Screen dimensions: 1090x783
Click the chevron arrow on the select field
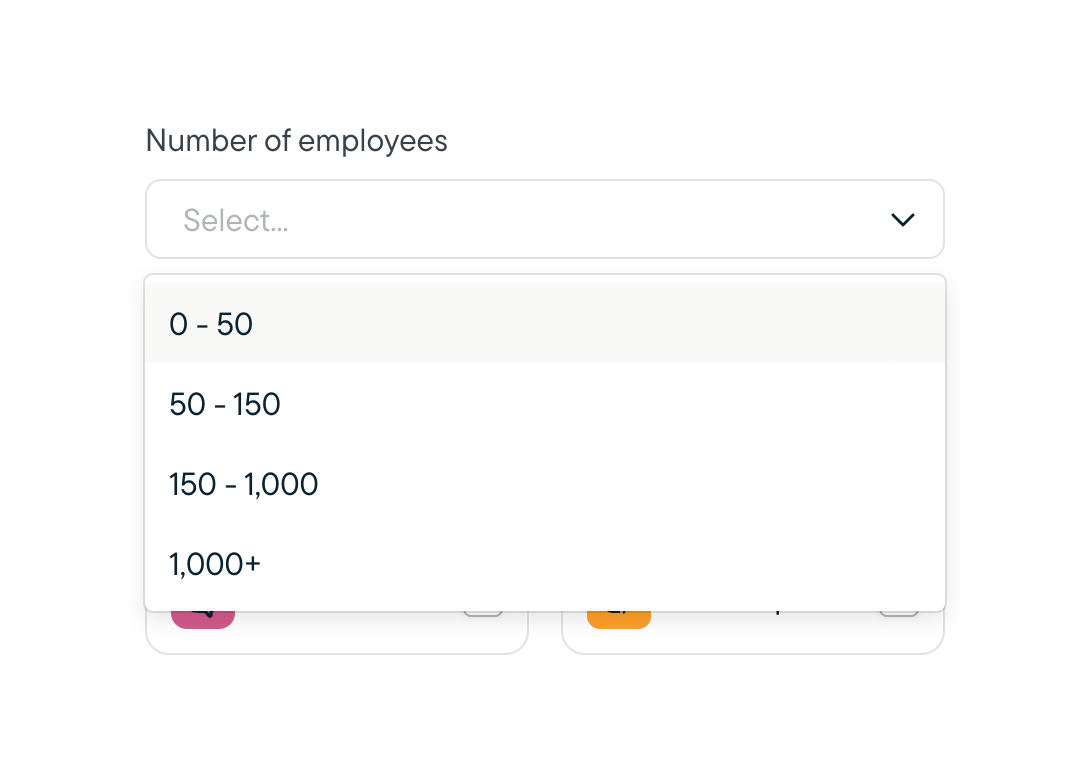pos(903,219)
